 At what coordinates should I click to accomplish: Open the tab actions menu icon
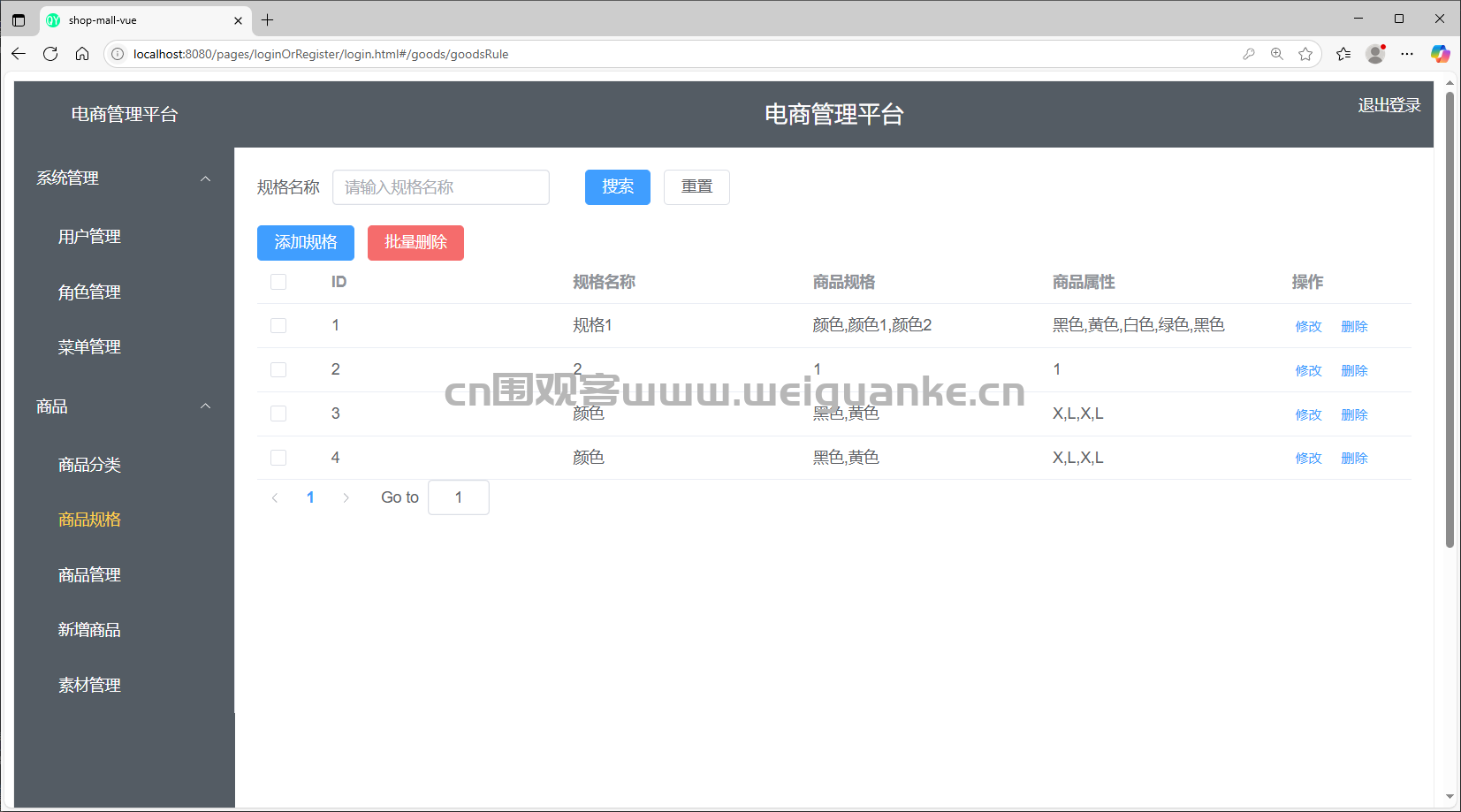[x=19, y=20]
